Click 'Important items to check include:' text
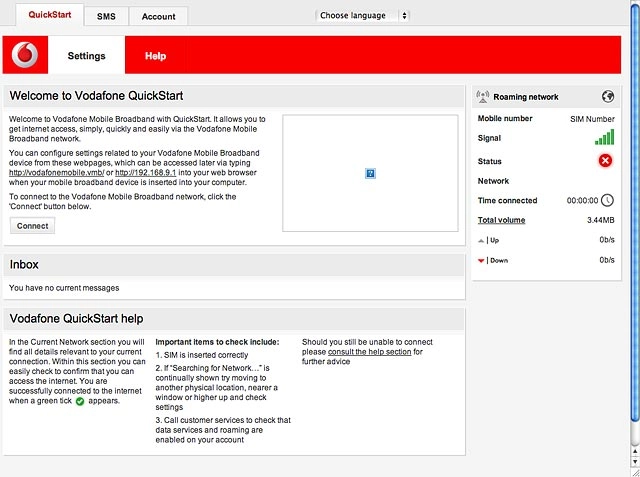640x477 pixels. pyautogui.click(x=217, y=342)
